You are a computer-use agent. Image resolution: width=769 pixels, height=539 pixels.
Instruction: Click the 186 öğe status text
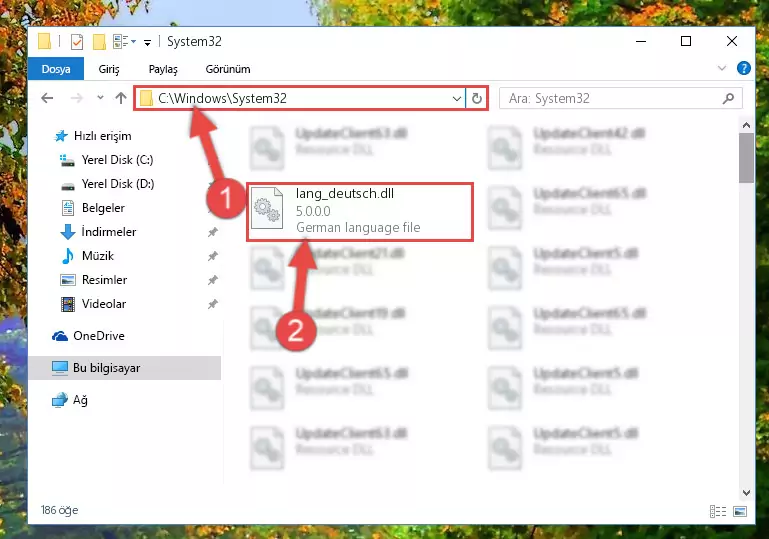tap(59, 510)
